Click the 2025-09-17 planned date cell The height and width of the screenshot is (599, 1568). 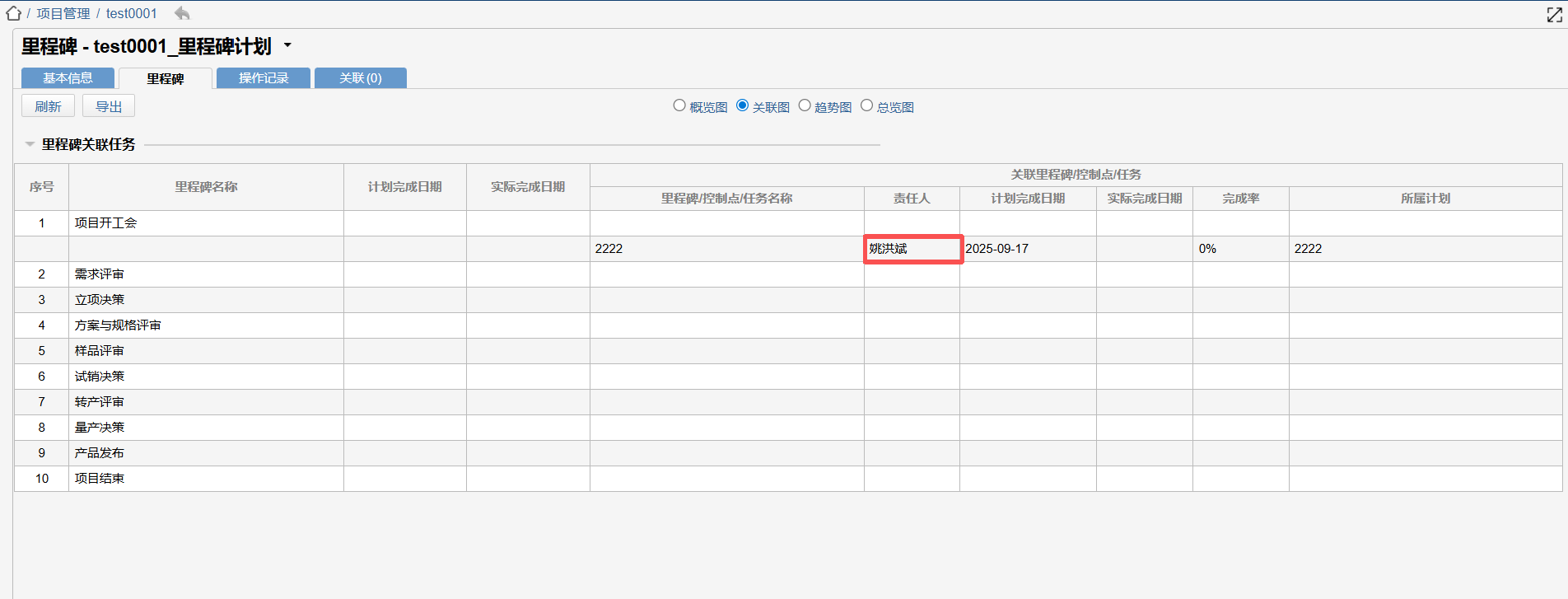(996, 249)
